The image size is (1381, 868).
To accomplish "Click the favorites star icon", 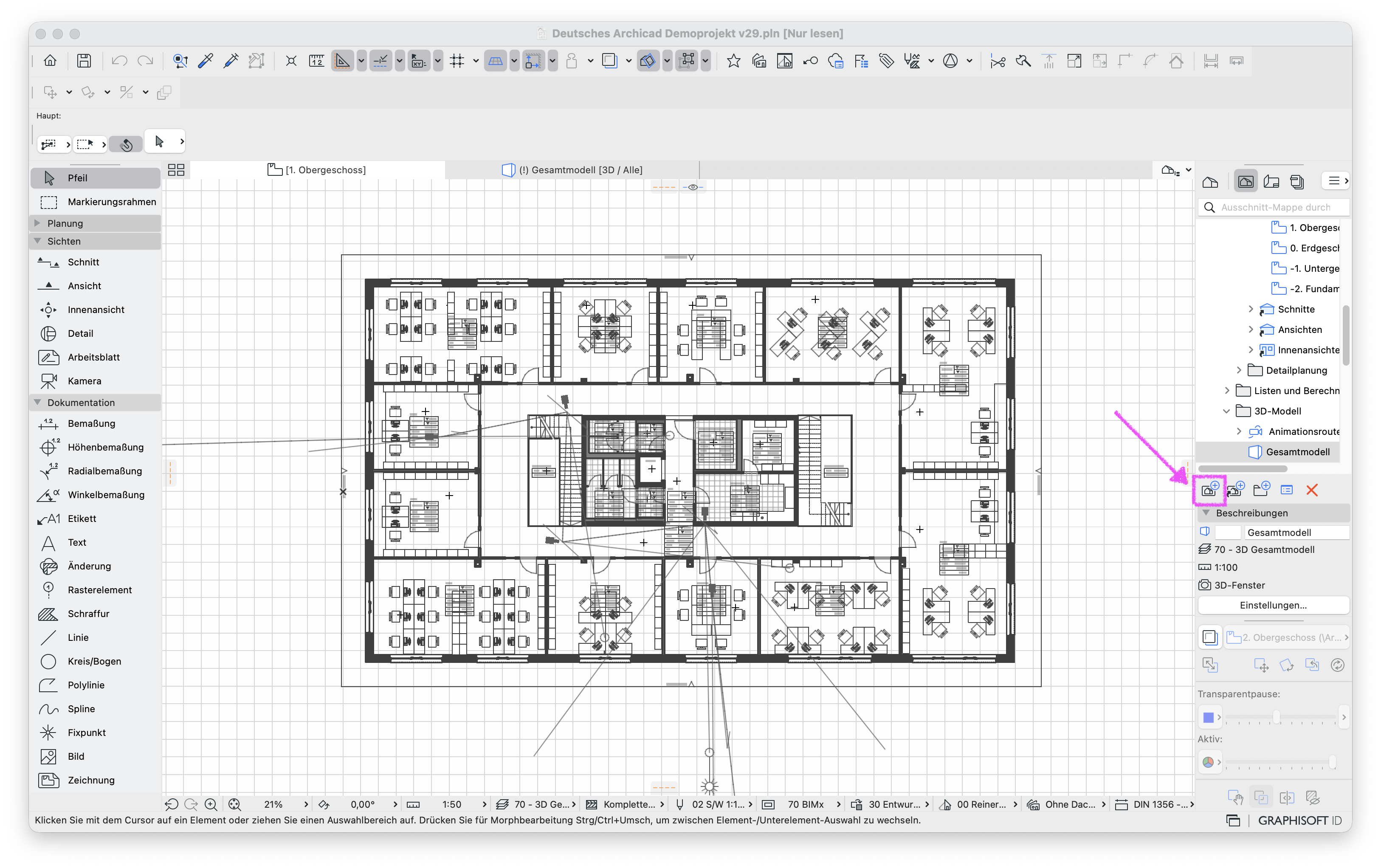I will [733, 61].
